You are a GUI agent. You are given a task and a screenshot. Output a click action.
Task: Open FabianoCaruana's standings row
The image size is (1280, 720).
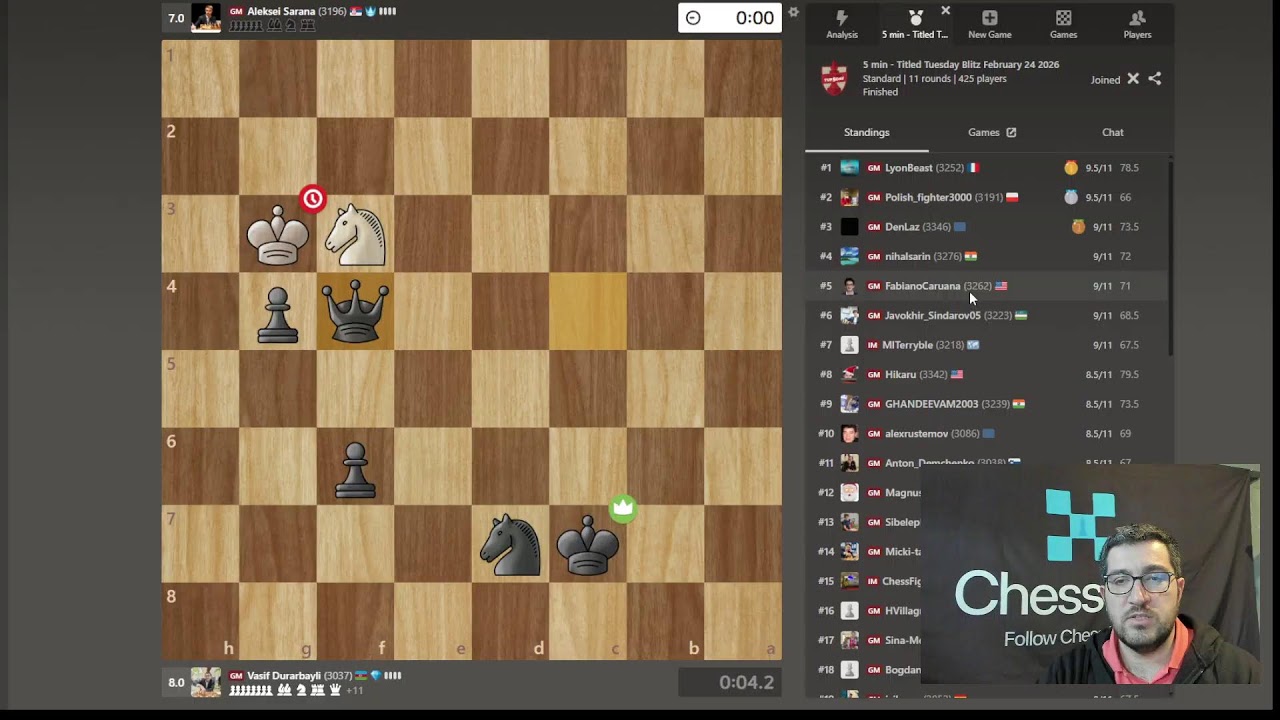(x=986, y=286)
